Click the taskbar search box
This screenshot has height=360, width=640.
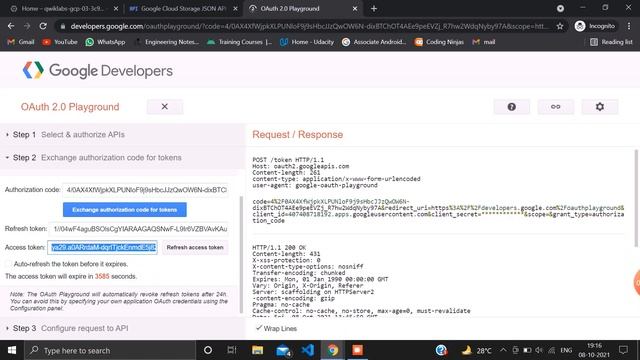point(110,350)
